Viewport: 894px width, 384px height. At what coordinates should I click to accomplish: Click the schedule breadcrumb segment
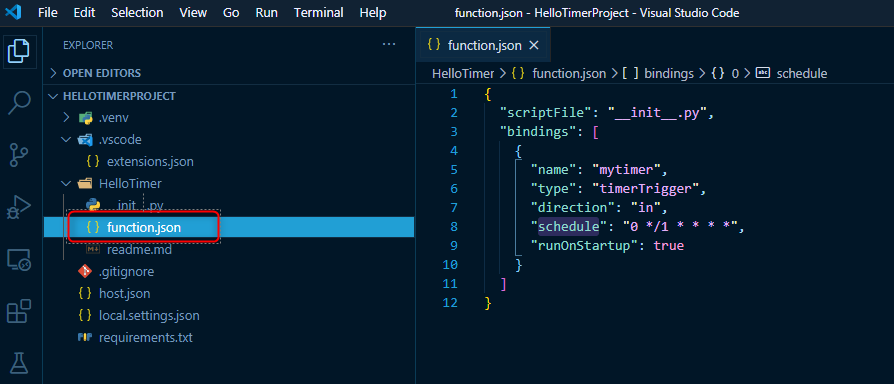[791, 73]
